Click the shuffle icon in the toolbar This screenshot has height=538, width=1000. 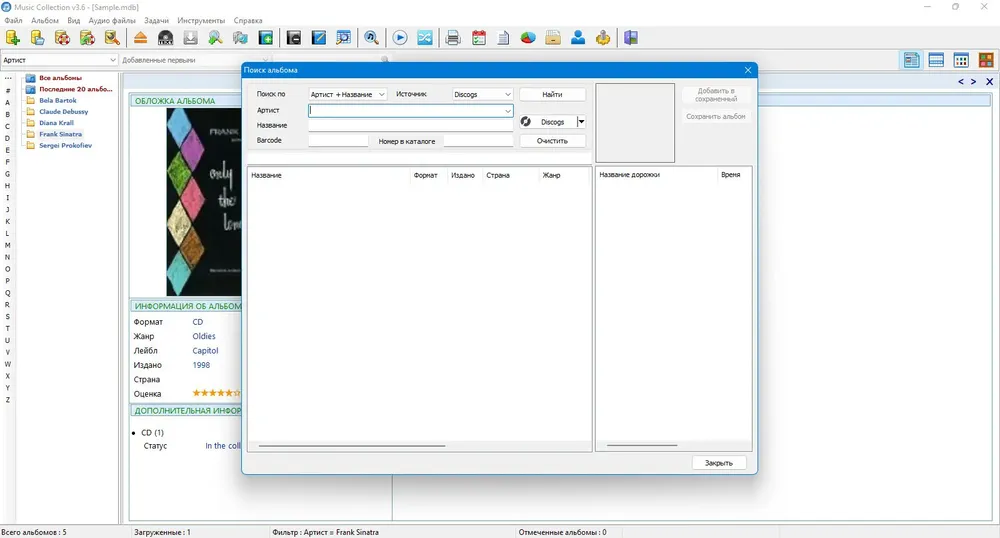pyautogui.click(x=425, y=38)
